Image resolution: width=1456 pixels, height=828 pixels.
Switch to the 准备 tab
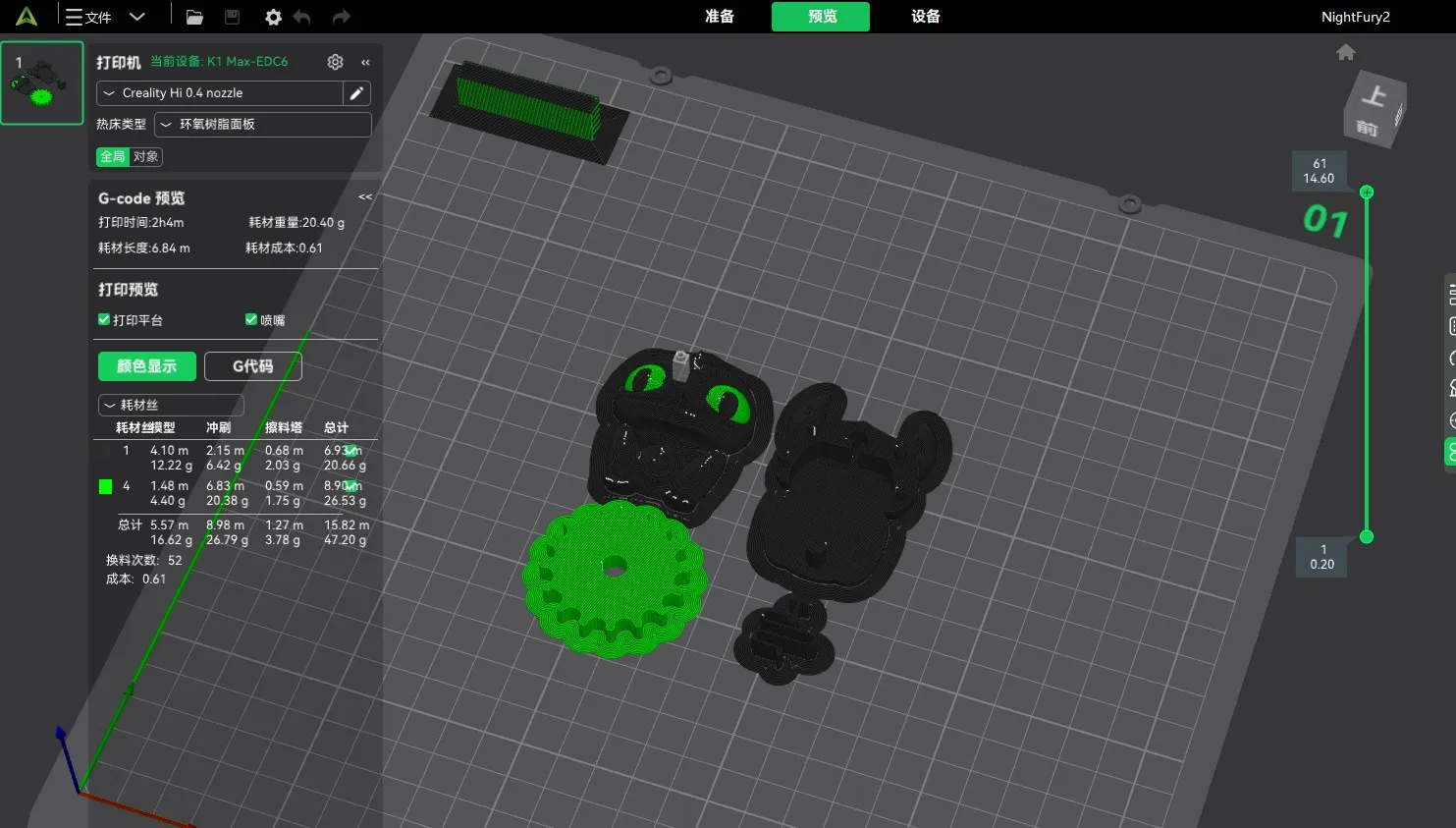720,17
